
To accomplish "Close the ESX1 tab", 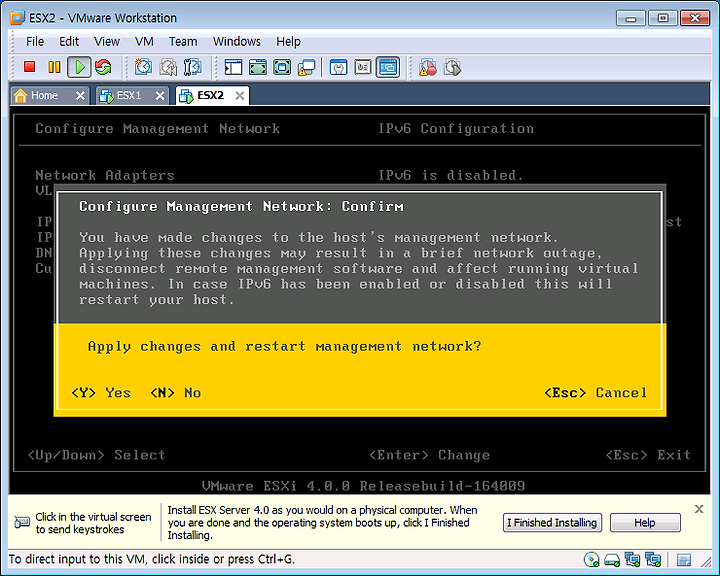I will click(160, 96).
